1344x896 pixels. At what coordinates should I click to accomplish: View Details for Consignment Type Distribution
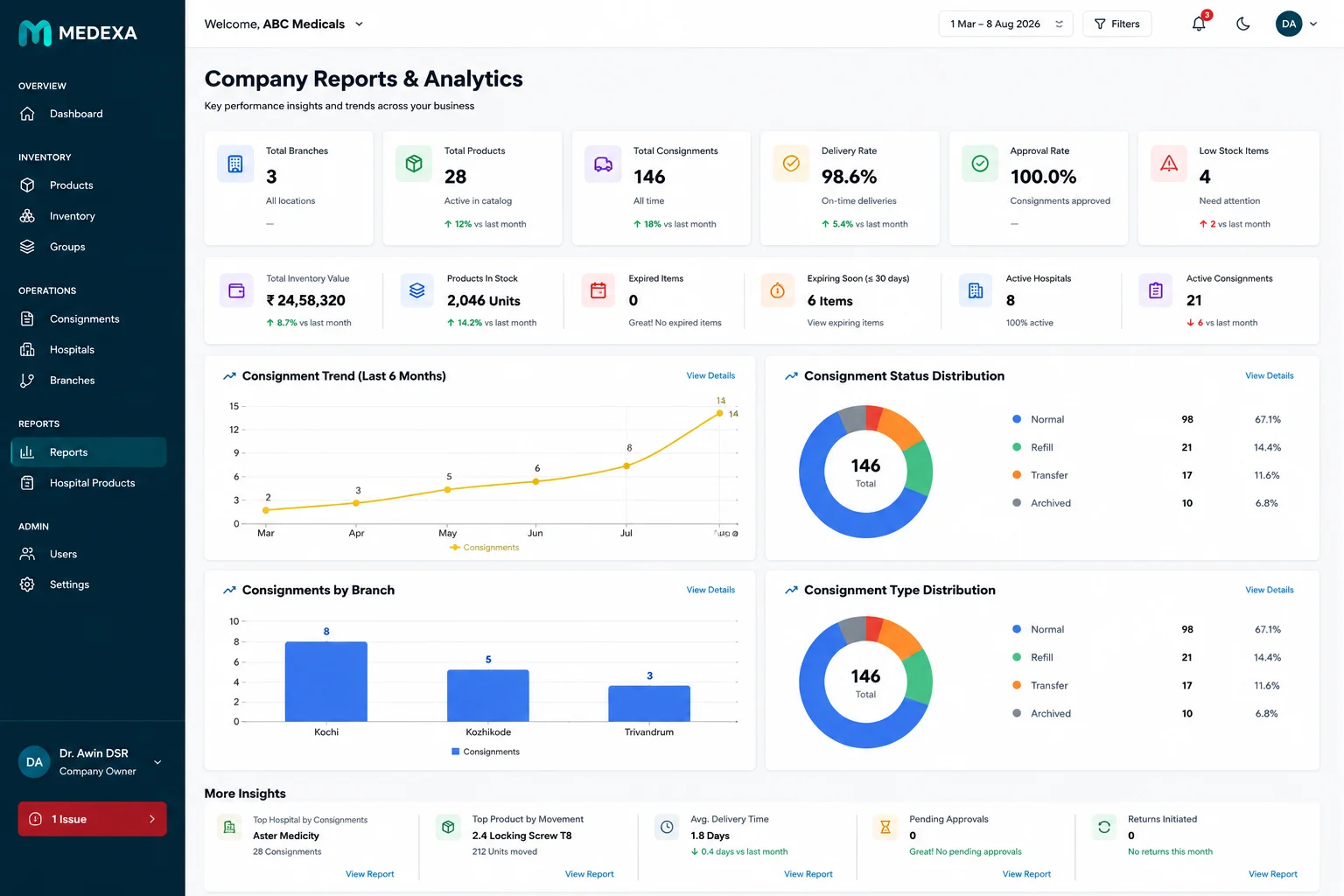1269,591
